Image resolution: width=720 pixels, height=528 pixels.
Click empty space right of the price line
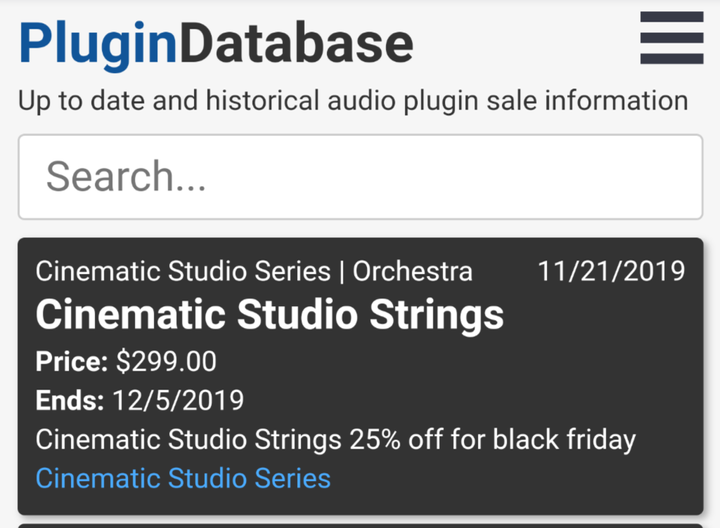tap(500, 361)
